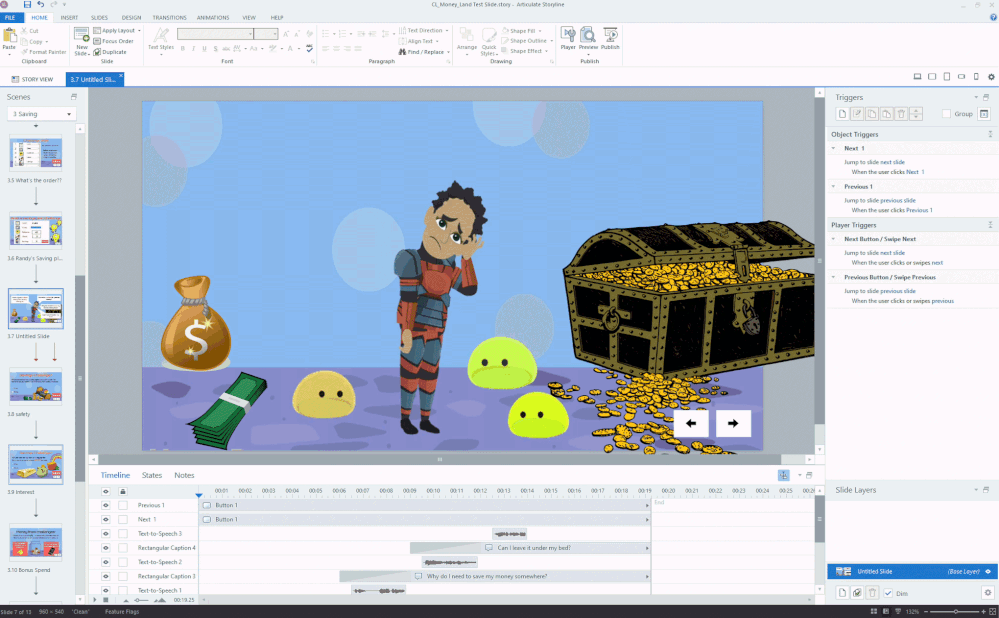Add a new slide layer icon

[x=842, y=593]
